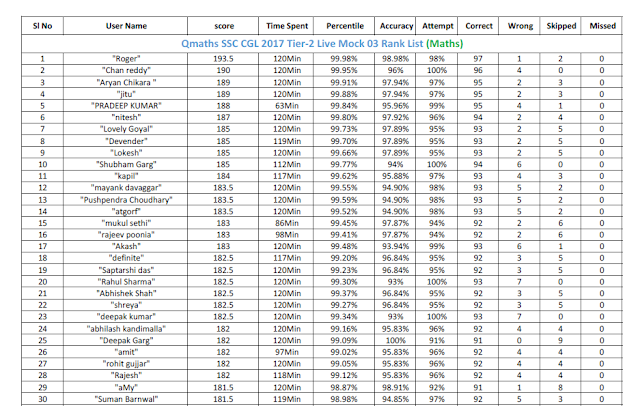Click the "Accuracy" column header

coord(396,26)
